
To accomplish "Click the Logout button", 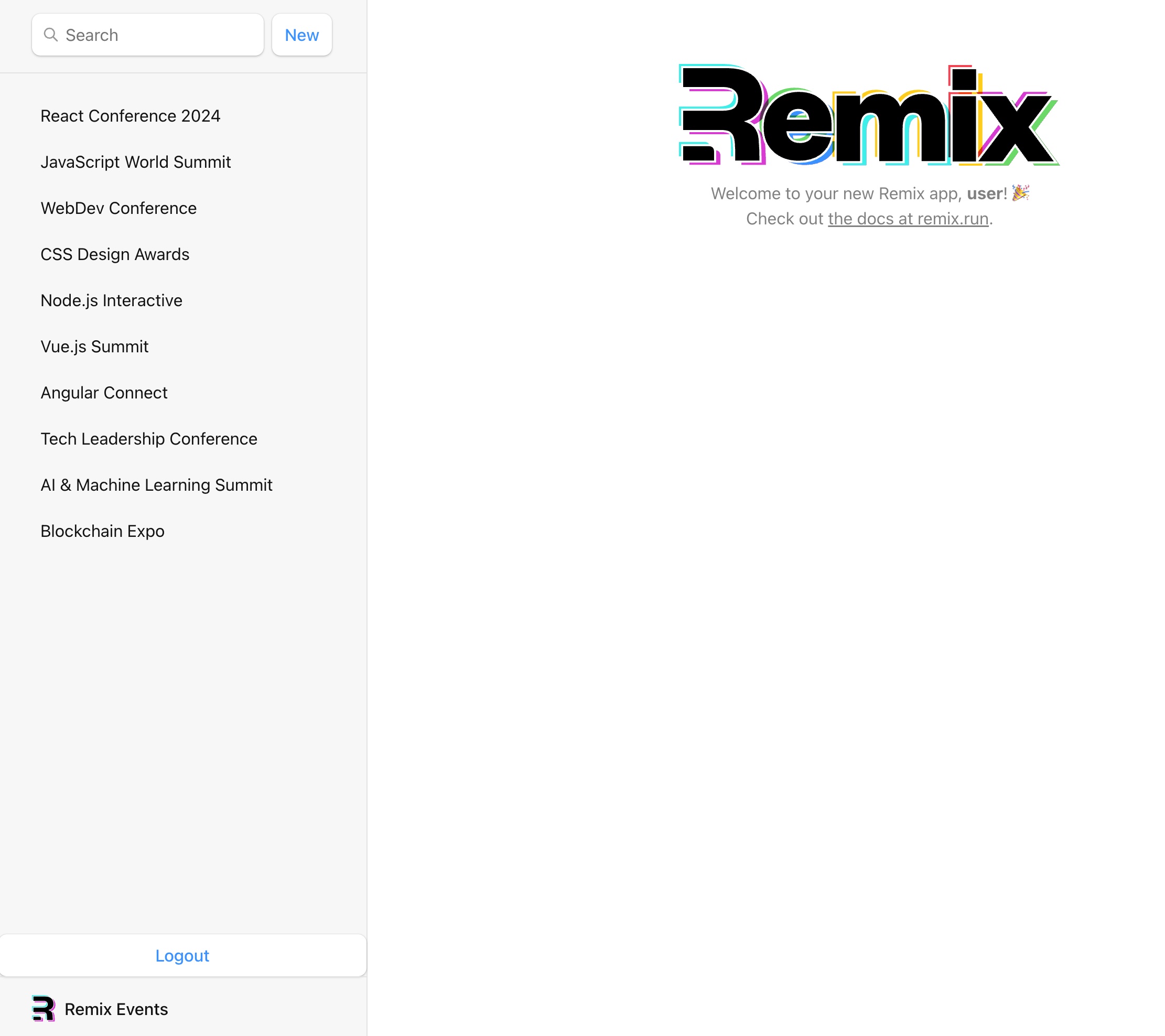I will pos(182,955).
